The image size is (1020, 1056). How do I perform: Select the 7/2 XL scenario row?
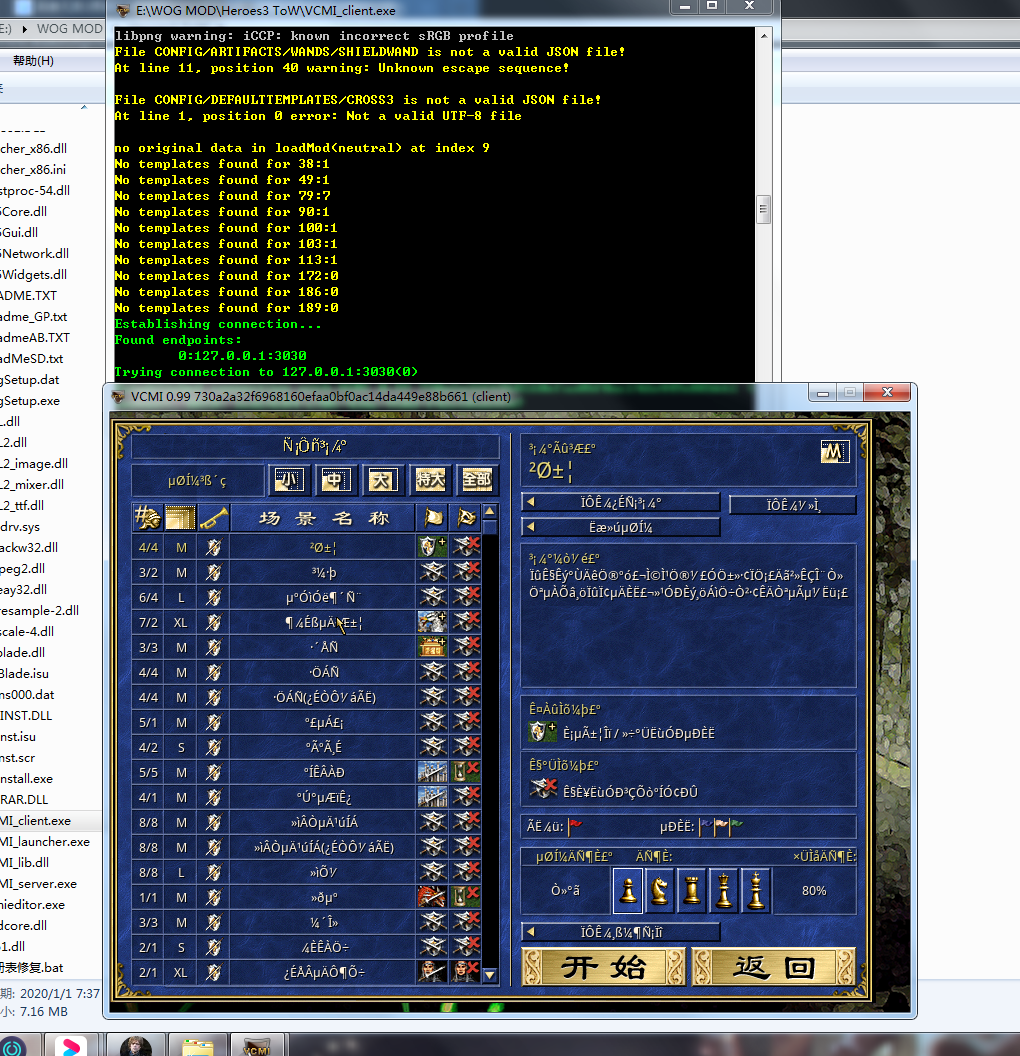click(x=306, y=622)
